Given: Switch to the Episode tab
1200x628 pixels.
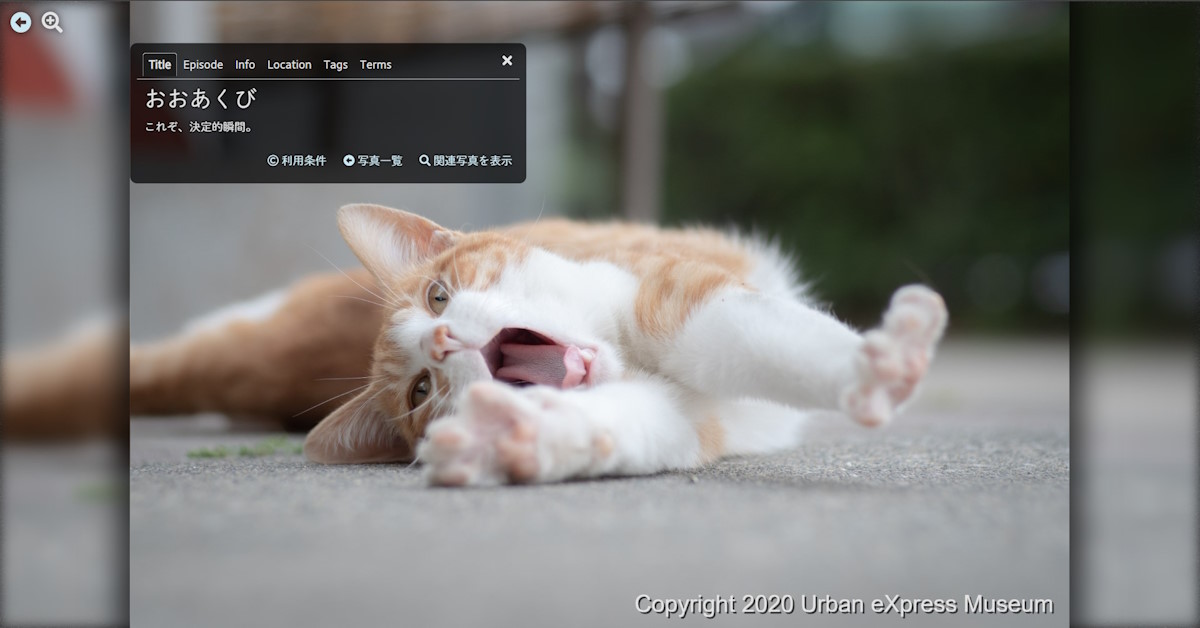Looking at the screenshot, I should point(203,65).
